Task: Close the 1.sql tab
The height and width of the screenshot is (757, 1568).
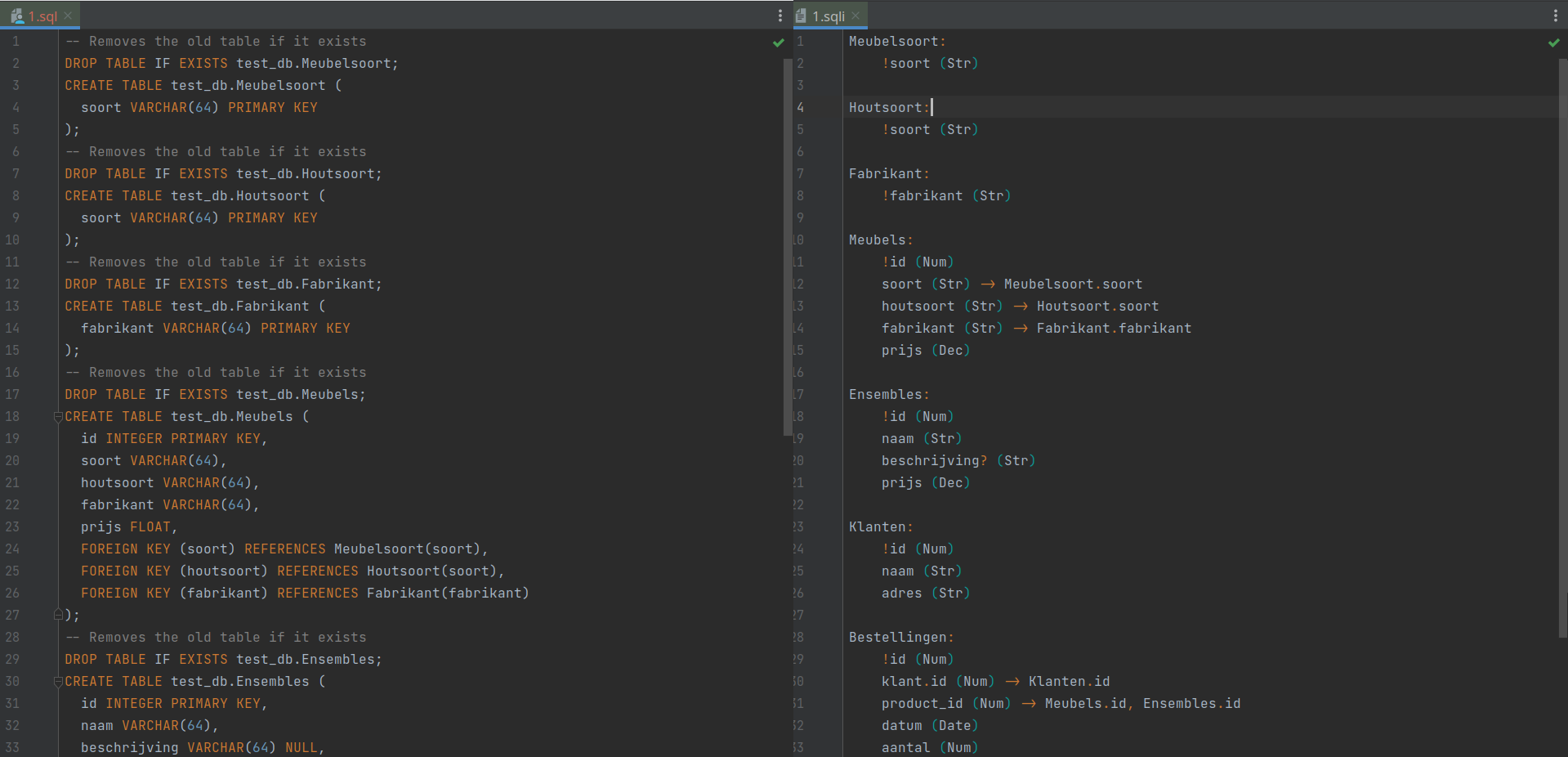Action: pos(69,16)
